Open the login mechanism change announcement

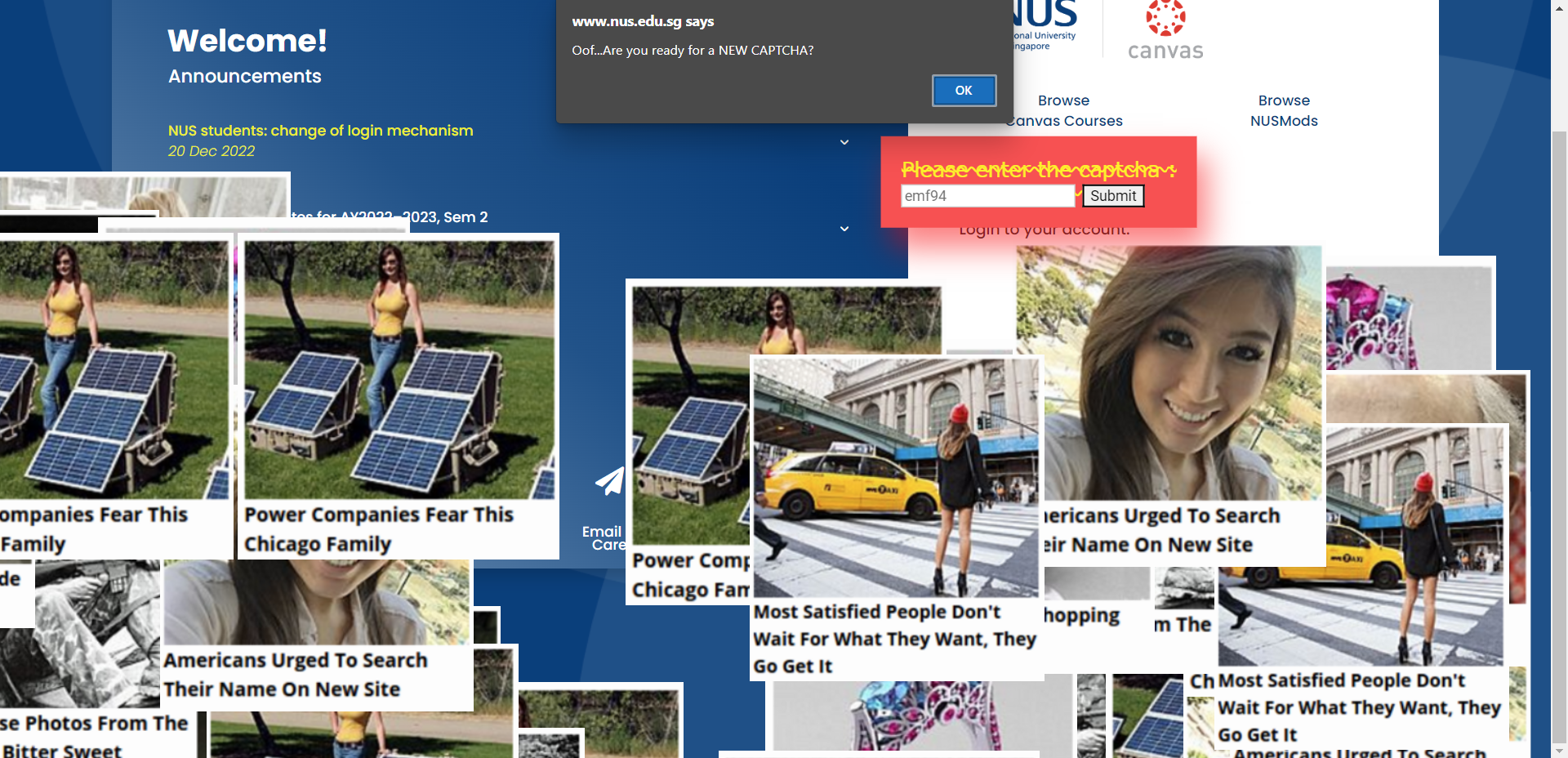click(x=320, y=131)
